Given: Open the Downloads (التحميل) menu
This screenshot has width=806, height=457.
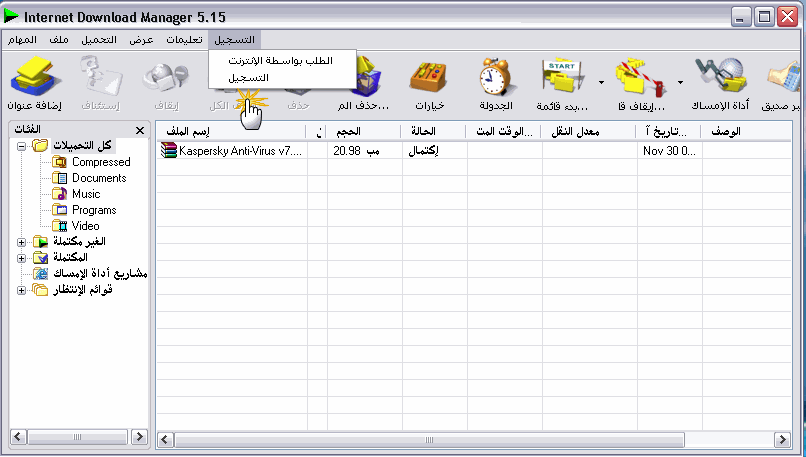Looking at the screenshot, I should point(99,40).
